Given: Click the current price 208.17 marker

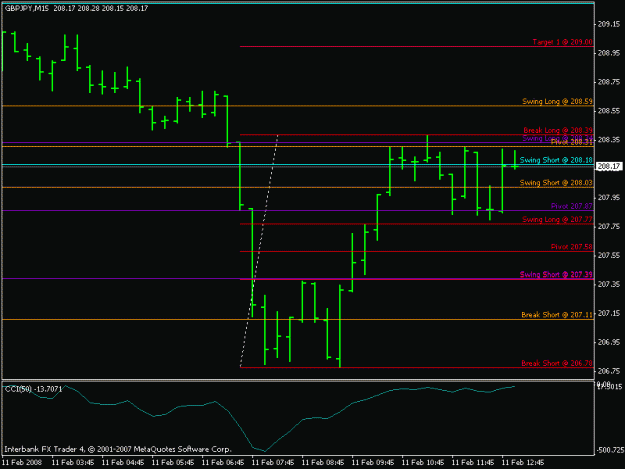Looking at the screenshot, I should (608, 166).
